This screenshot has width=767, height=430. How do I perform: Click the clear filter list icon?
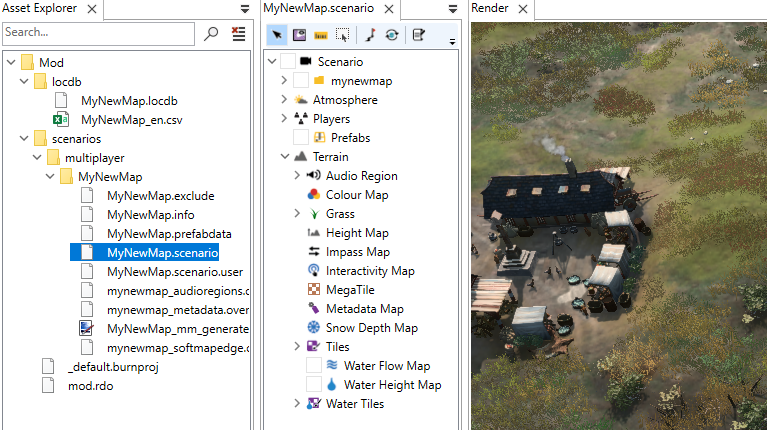coord(239,34)
